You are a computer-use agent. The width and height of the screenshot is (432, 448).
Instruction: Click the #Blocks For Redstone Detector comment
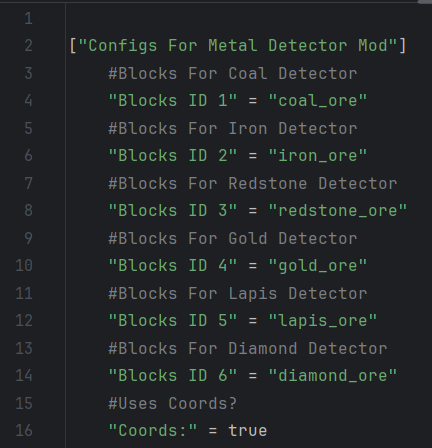253,183
